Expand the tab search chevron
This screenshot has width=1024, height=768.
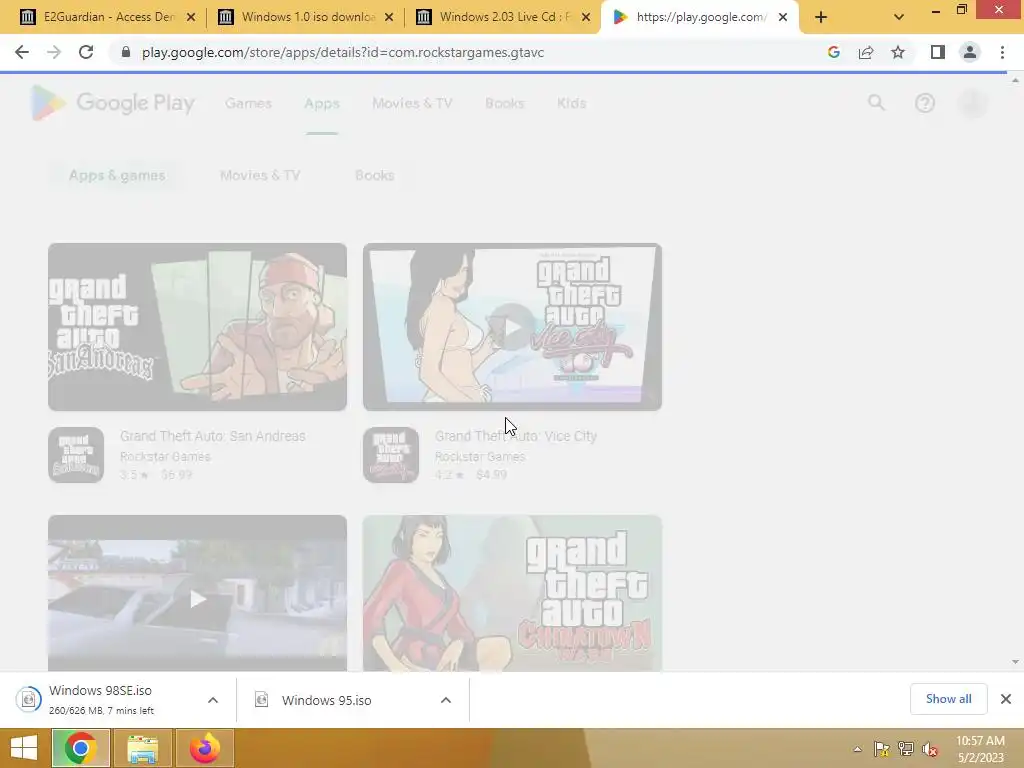click(x=899, y=17)
